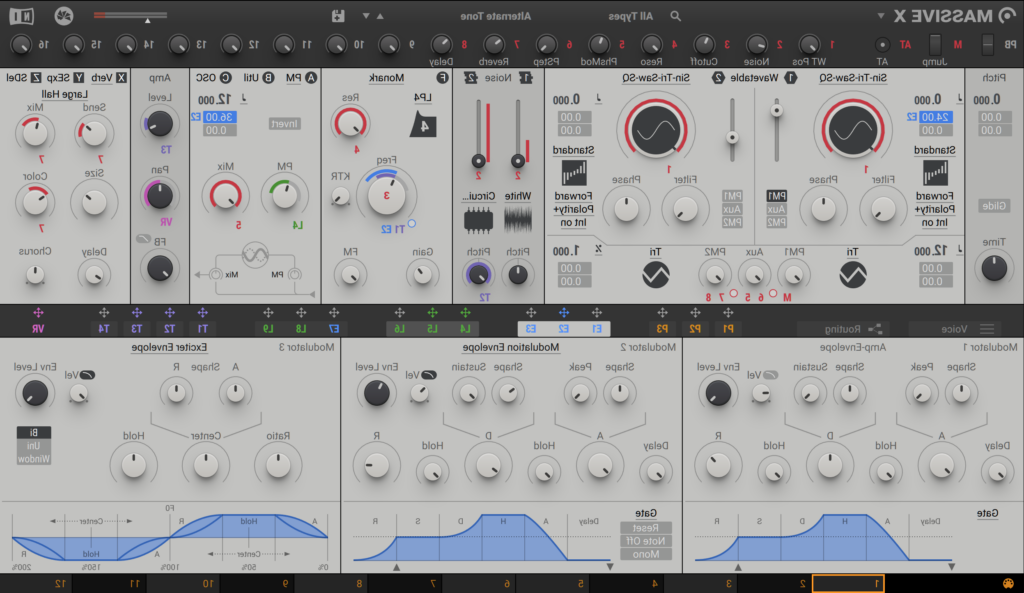Select the P1 modulator tab
Image resolution: width=1024 pixels, height=593 pixels.
point(728,329)
